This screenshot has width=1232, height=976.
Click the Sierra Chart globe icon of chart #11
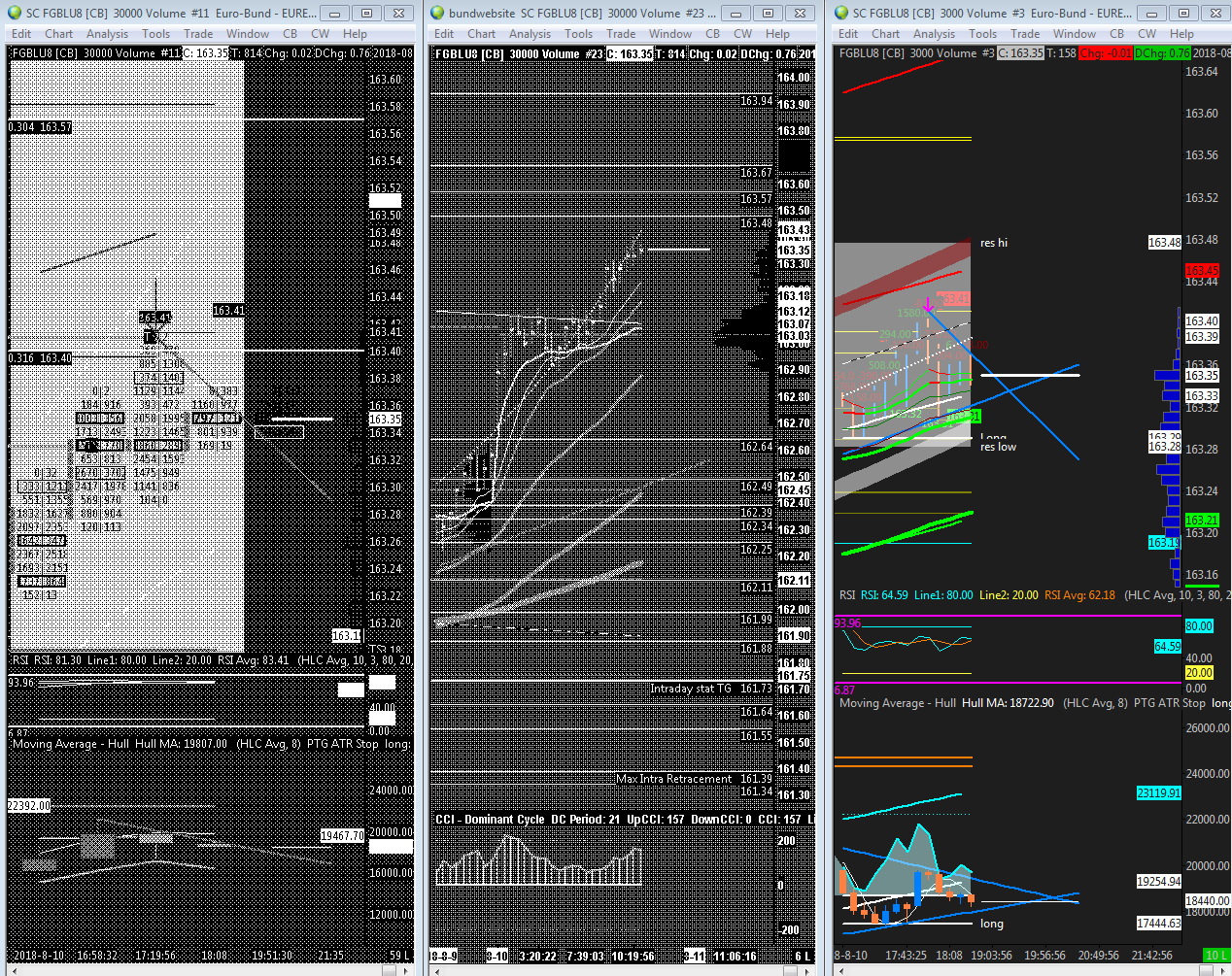[x=15, y=13]
